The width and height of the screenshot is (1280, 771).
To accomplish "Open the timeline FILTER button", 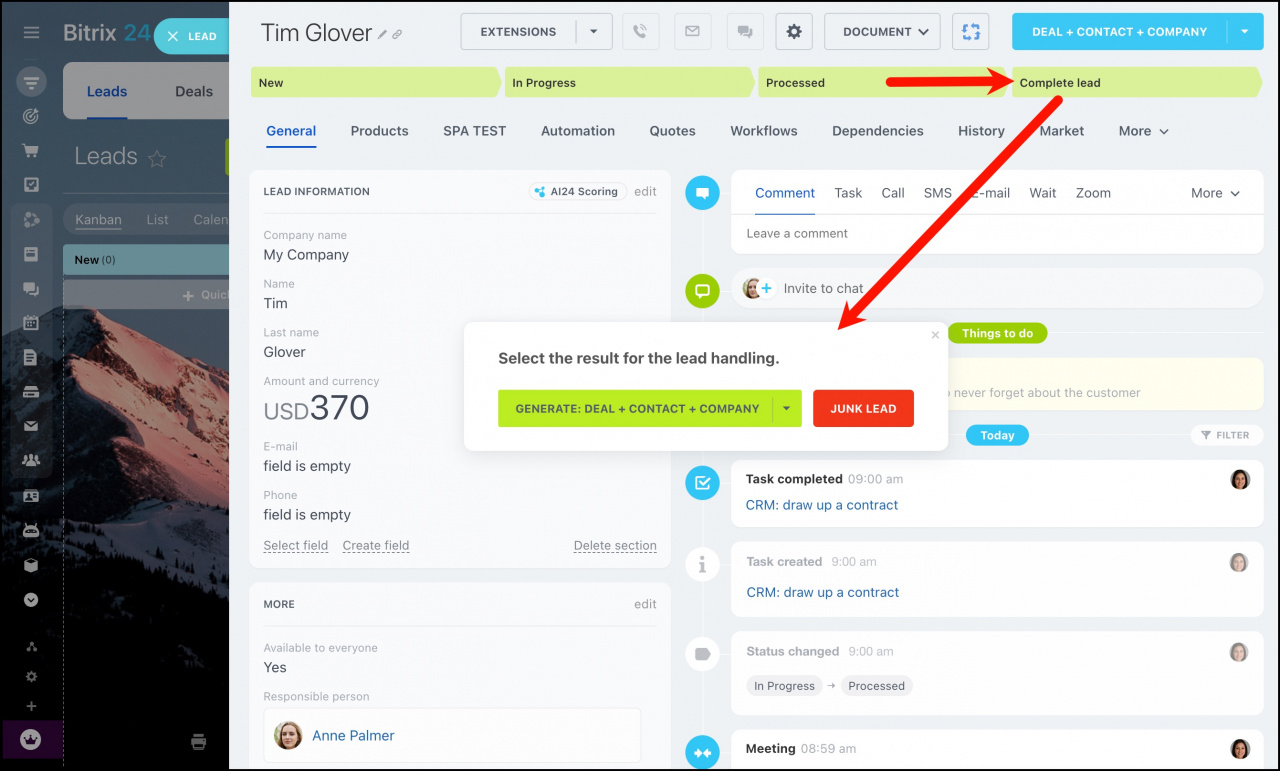I will tap(1226, 435).
